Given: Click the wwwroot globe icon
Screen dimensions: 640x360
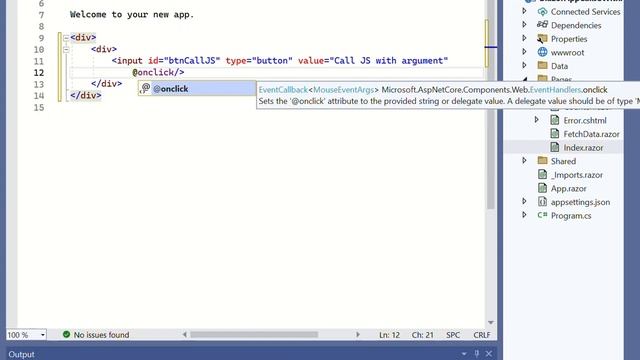Looking at the screenshot, I should point(542,52).
